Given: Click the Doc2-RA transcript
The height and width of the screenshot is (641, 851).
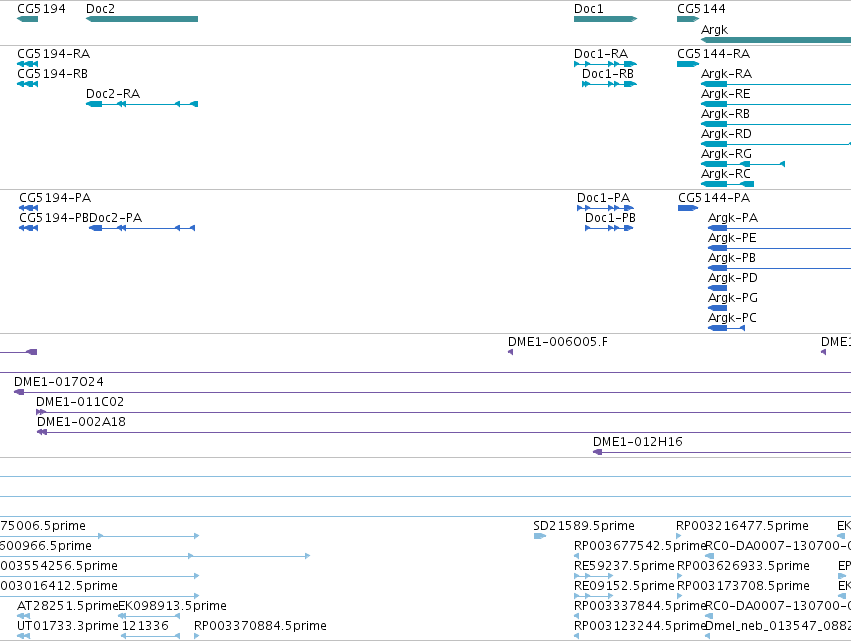Looking at the screenshot, I should (142, 104).
